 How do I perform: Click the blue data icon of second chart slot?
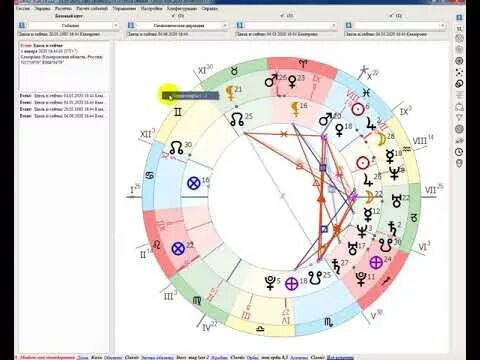click(131, 25)
